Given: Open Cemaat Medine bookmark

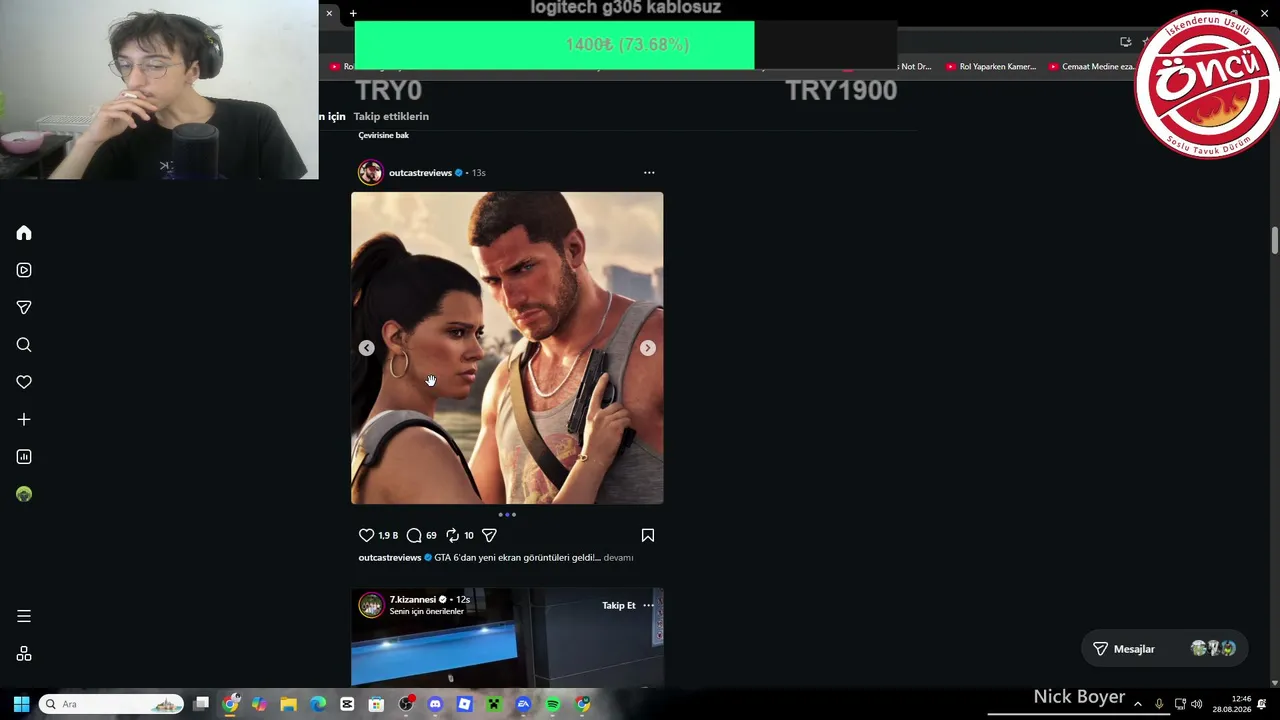Looking at the screenshot, I should click(1091, 67).
